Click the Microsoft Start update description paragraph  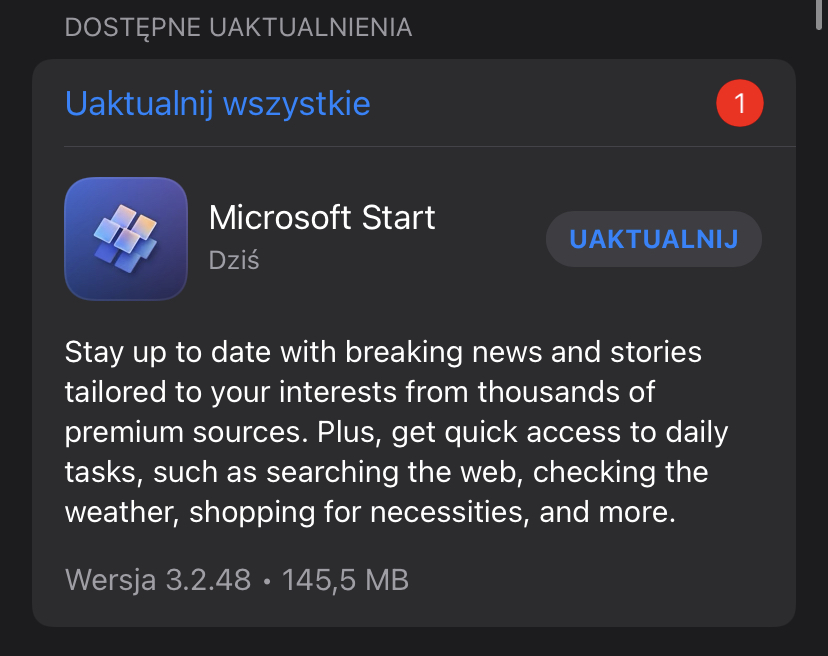(x=396, y=432)
